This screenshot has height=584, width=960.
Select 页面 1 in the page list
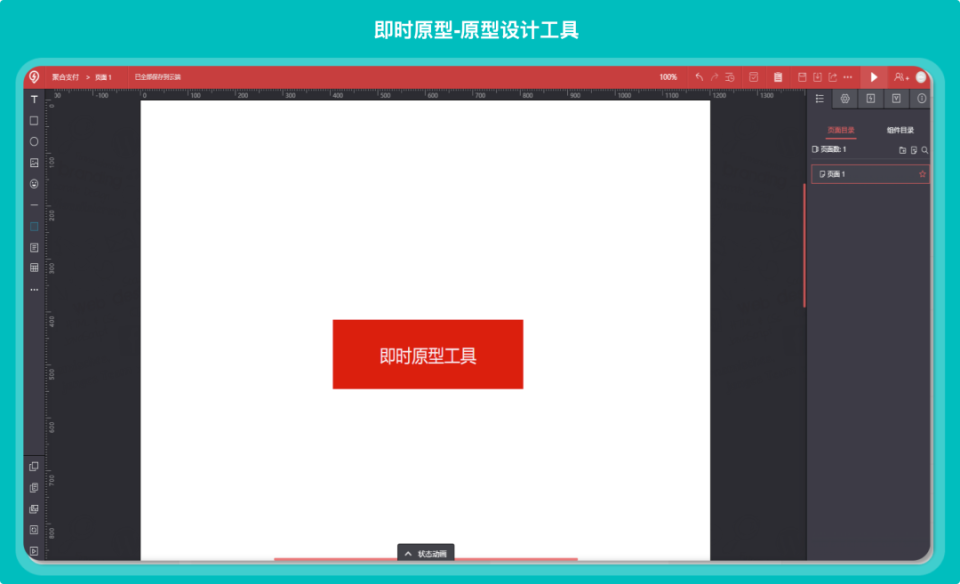(x=871, y=174)
